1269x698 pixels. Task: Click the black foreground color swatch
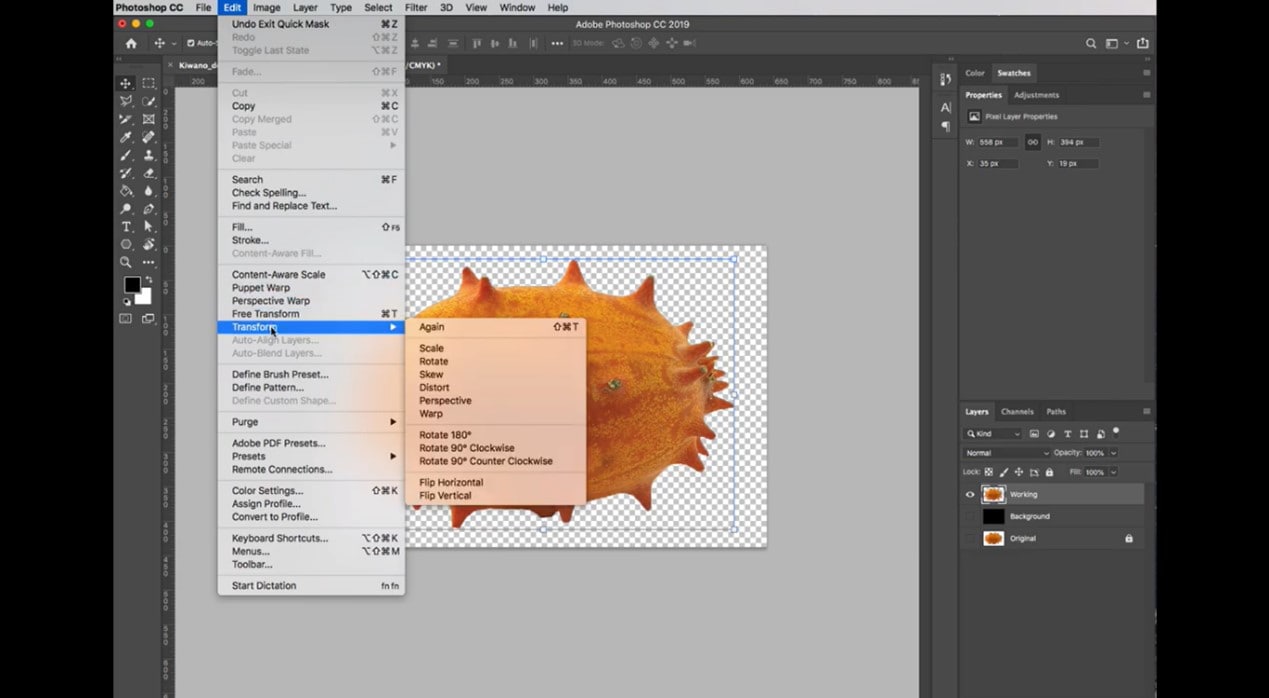coord(132,285)
